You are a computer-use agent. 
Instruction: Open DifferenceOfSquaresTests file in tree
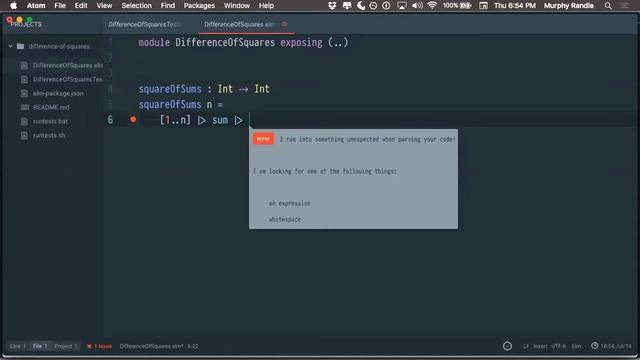click(68, 79)
